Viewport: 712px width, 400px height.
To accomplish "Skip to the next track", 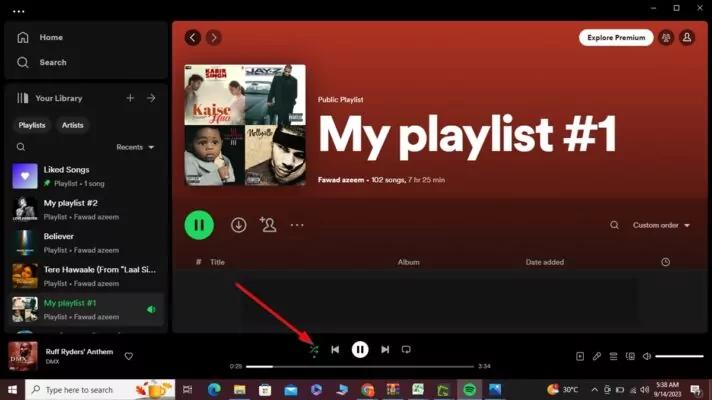I will pos(385,349).
